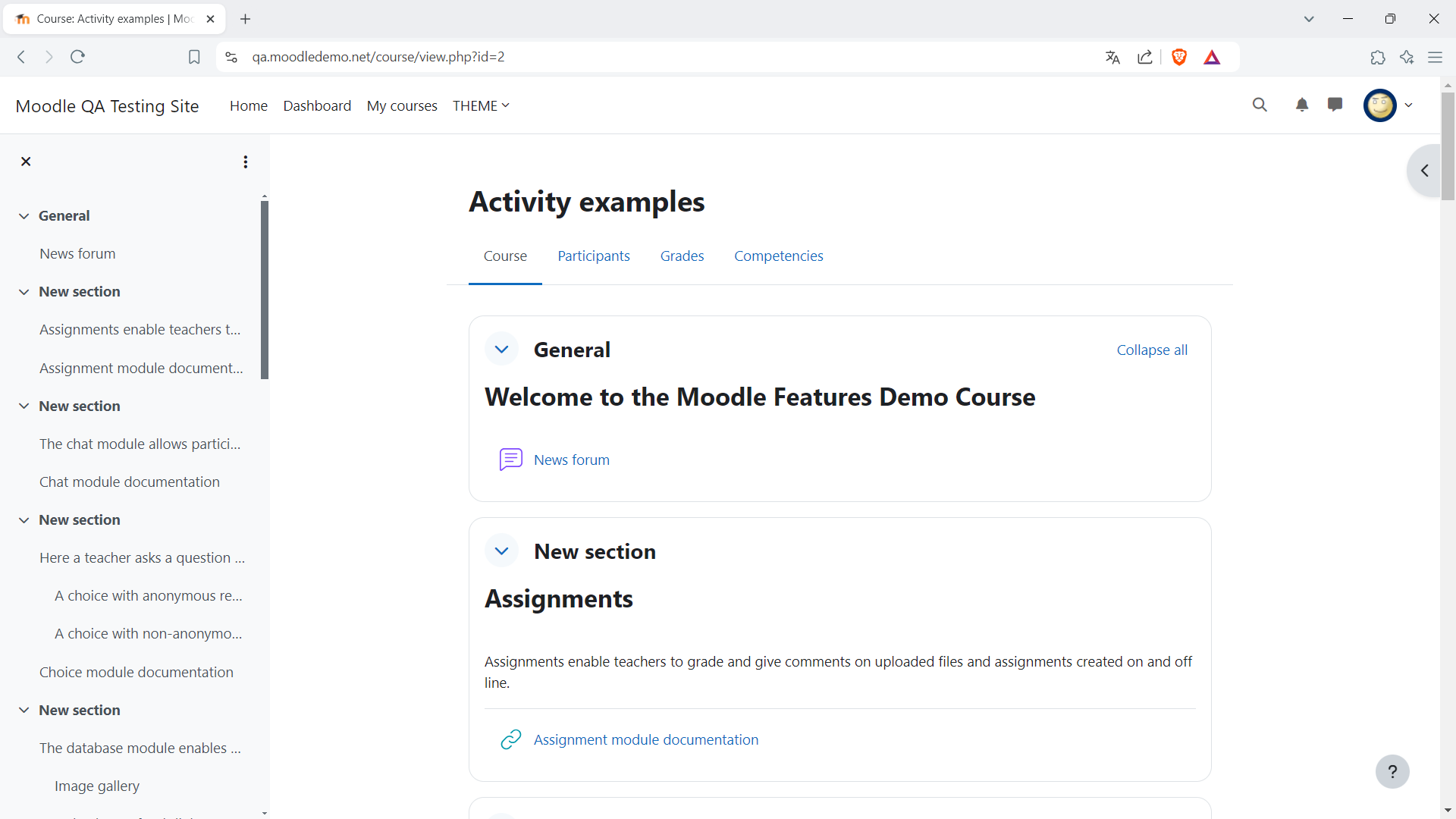Image resolution: width=1456 pixels, height=819 pixels.
Task: Select Chat module documentation in course index
Action: pyautogui.click(x=130, y=482)
